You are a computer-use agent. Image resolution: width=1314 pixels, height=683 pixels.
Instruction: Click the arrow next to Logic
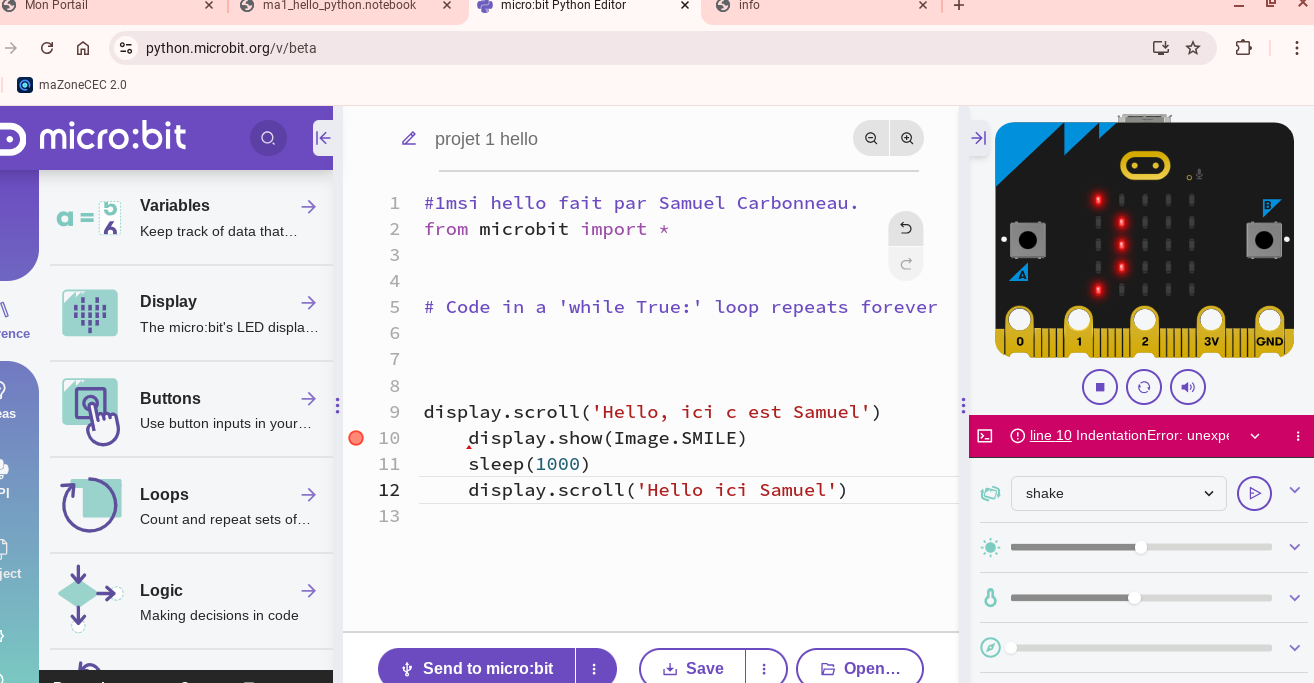point(309,591)
